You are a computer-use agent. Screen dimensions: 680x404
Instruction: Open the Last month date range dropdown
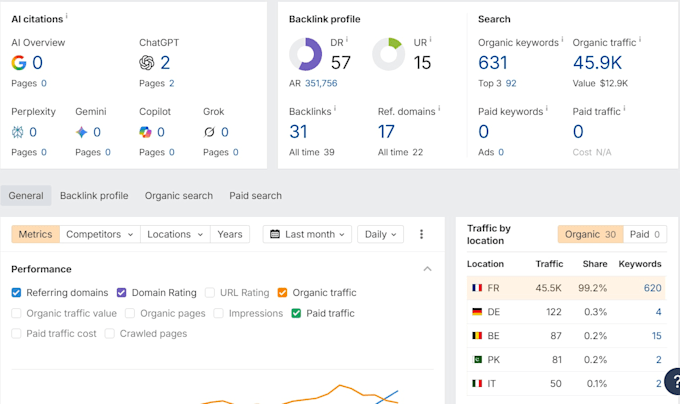pyautogui.click(x=307, y=234)
